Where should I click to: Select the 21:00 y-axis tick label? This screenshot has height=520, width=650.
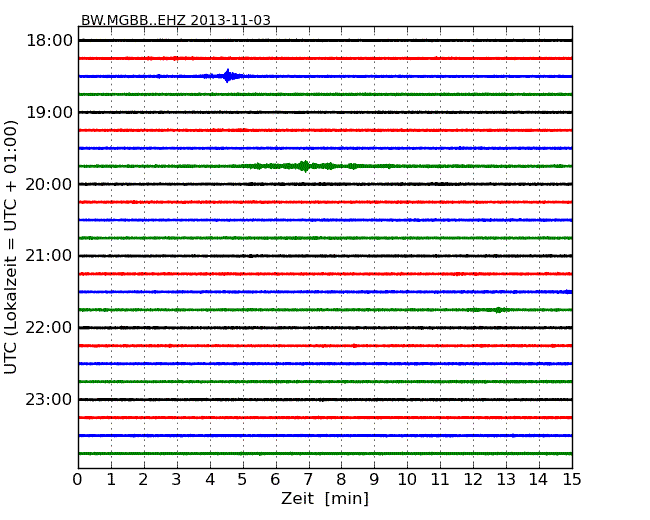click(x=49, y=256)
